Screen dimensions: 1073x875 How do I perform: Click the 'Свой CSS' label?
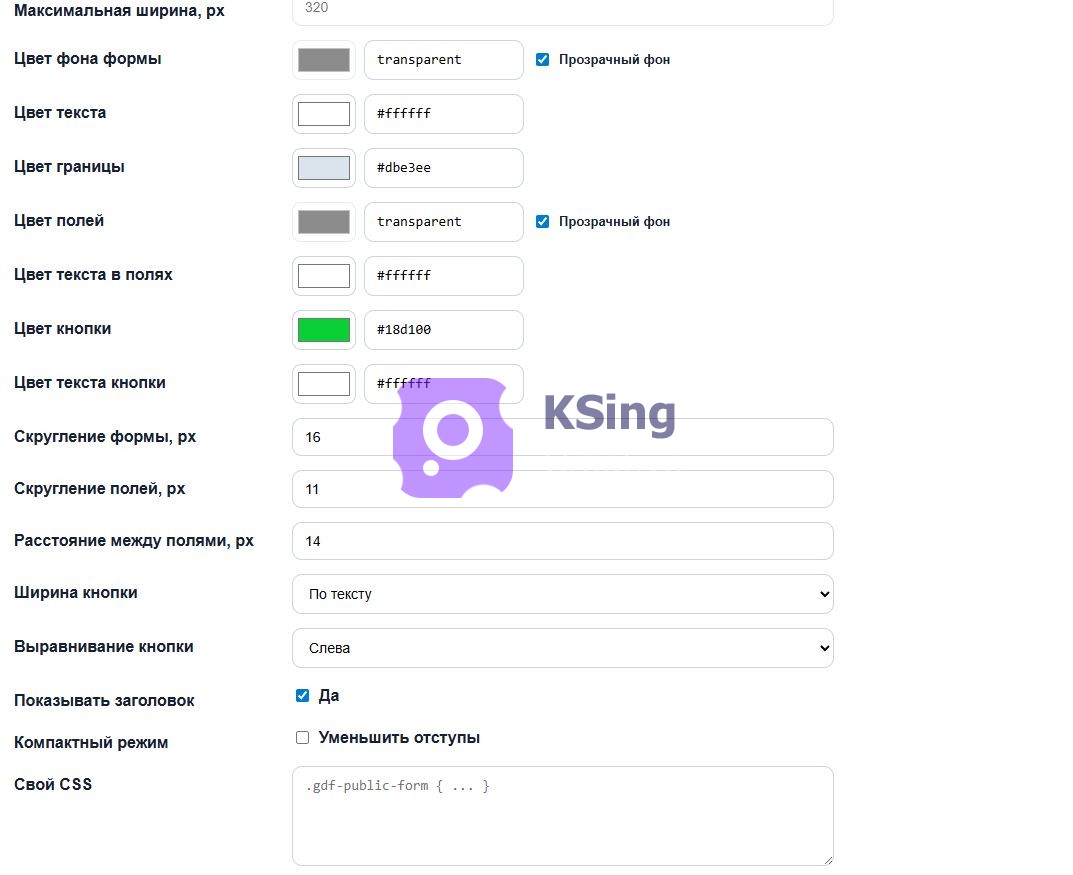pyautogui.click(x=53, y=784)
